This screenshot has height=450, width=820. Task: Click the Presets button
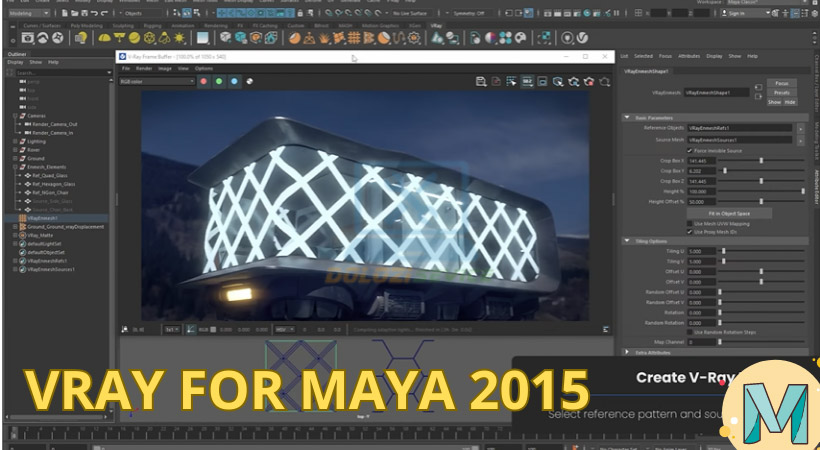(x=780, y=92)
